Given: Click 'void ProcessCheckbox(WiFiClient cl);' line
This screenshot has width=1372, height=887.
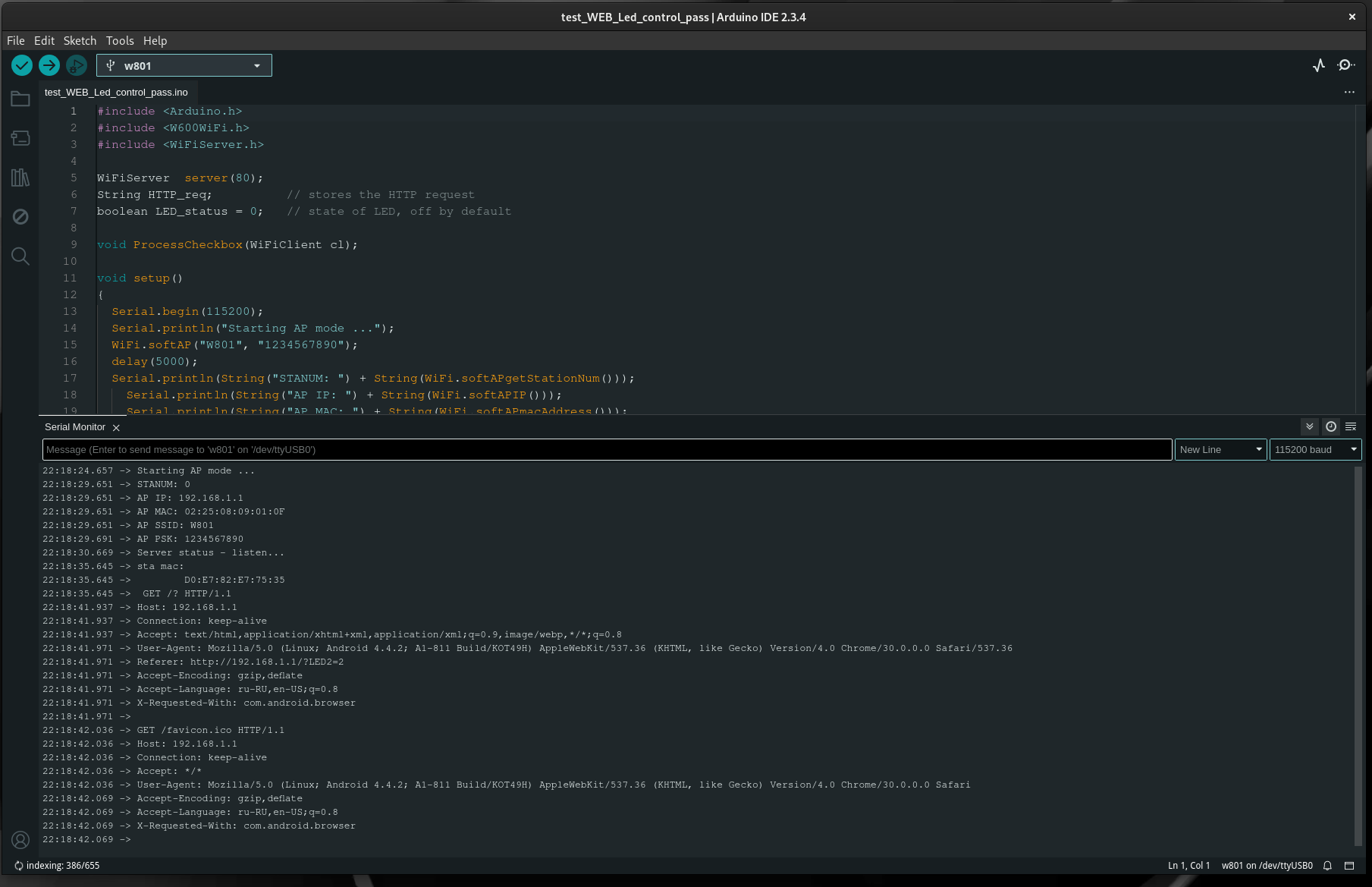Looking at the screenshot, I should click(x=228, y=245).
